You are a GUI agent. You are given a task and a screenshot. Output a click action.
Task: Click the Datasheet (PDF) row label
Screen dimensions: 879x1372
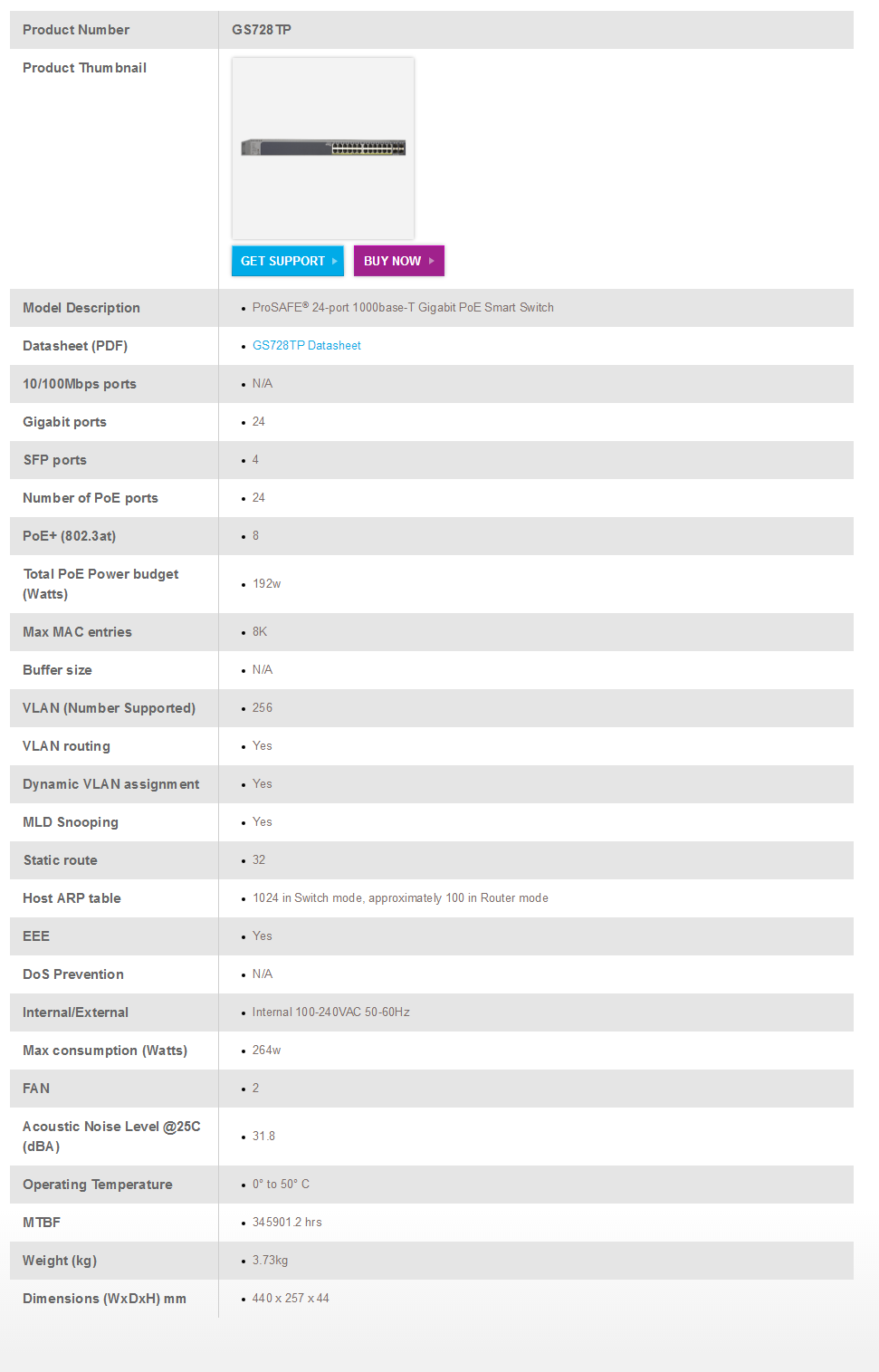75,346
